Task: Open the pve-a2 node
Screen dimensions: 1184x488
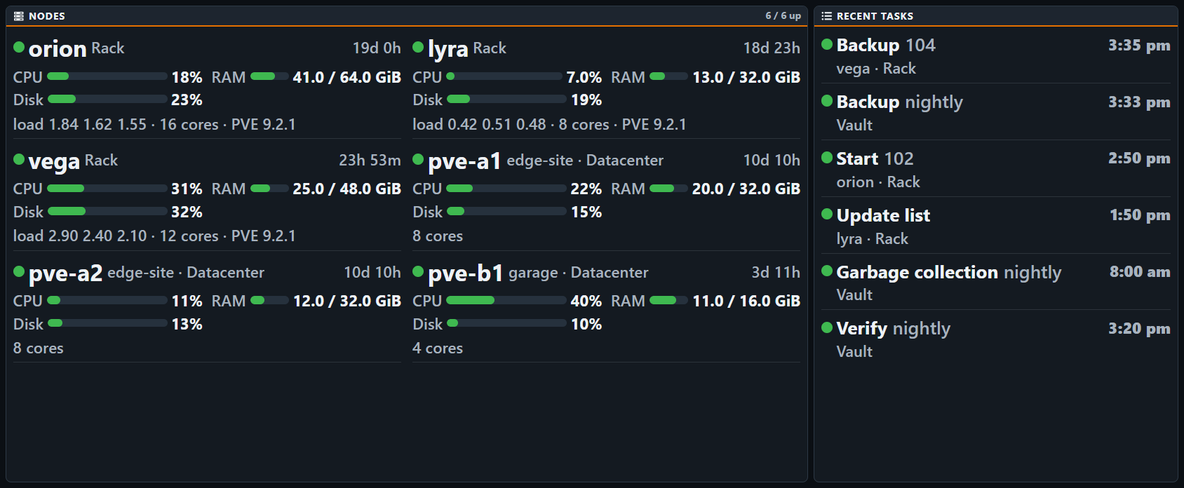Action: [x=65, y=273]
